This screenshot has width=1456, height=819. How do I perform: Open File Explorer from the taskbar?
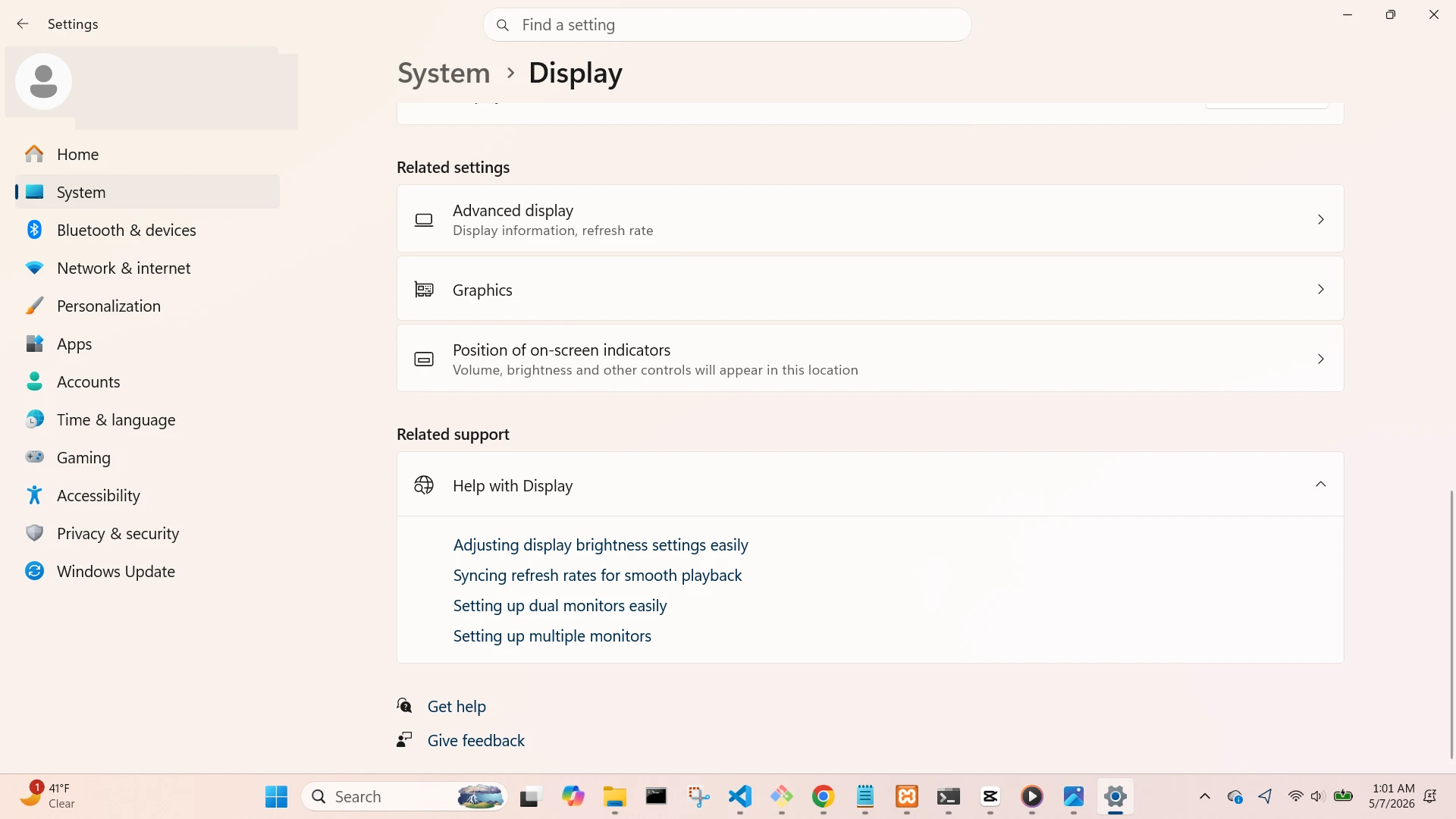coord(614,796)
